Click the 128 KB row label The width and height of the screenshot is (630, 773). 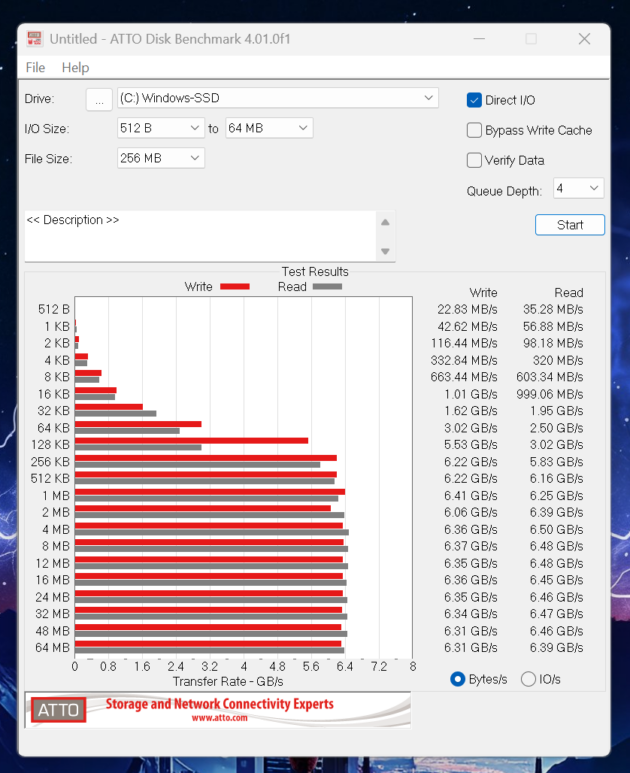(50, 445)
